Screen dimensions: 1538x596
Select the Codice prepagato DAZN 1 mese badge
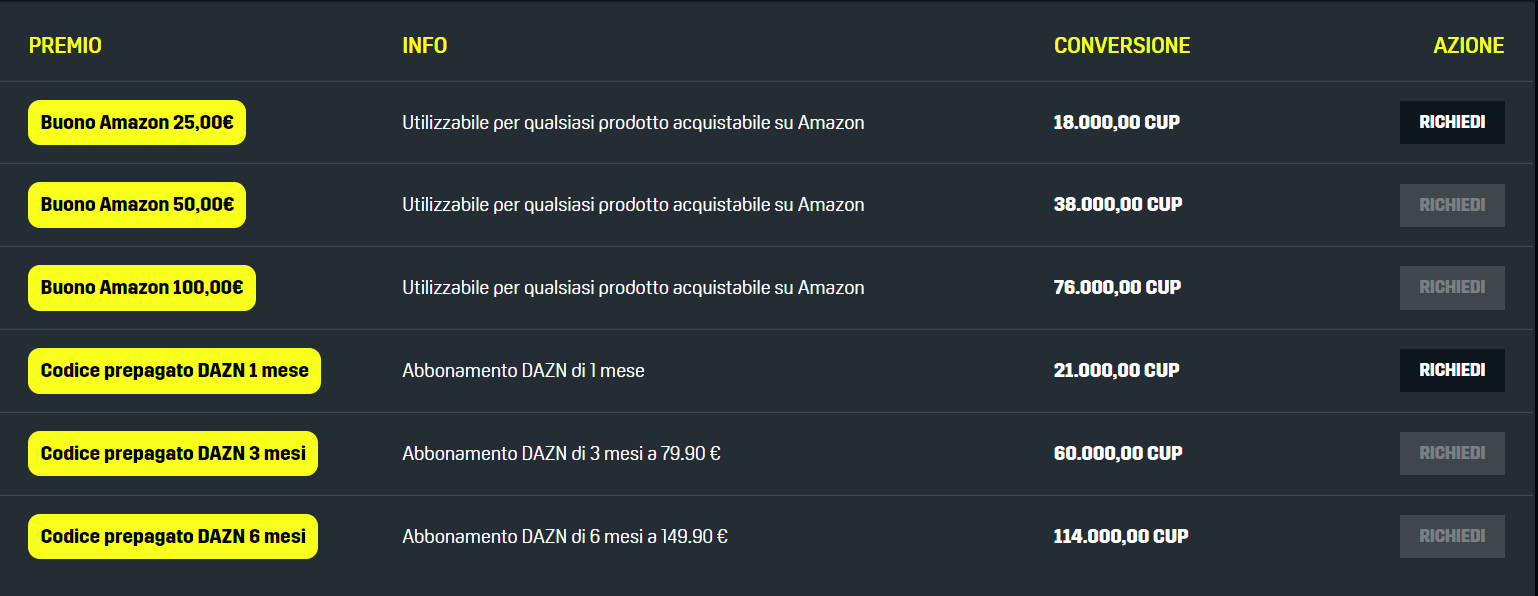pos(174,370)
